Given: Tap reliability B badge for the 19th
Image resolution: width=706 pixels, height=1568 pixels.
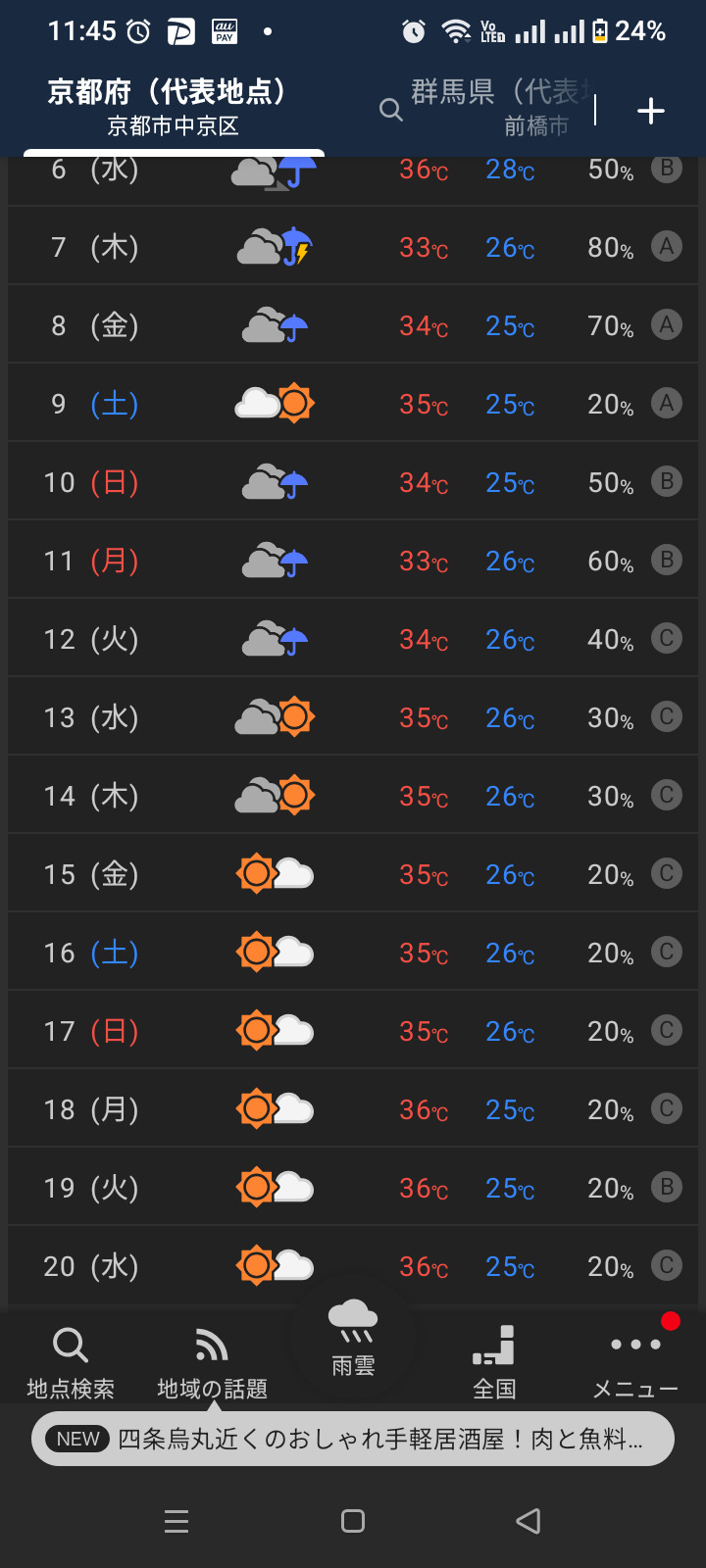Looking at the screenshot, I should (x=667, y=1187).
